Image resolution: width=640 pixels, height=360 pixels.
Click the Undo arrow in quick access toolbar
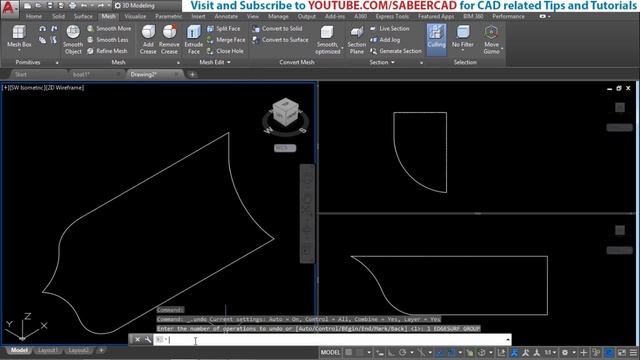[84, 6]
